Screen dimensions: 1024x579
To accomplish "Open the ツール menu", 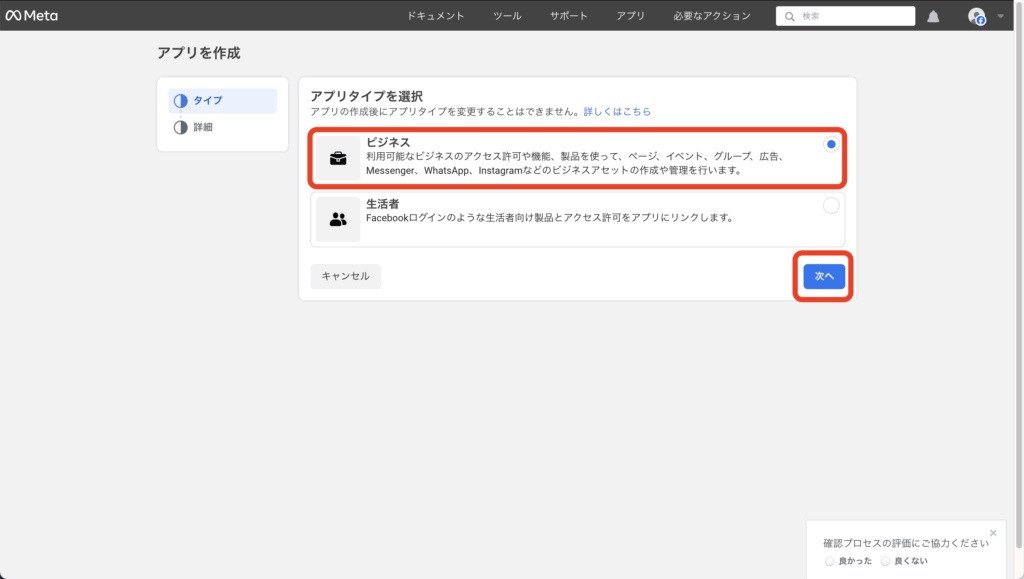I will click(507, 16).
